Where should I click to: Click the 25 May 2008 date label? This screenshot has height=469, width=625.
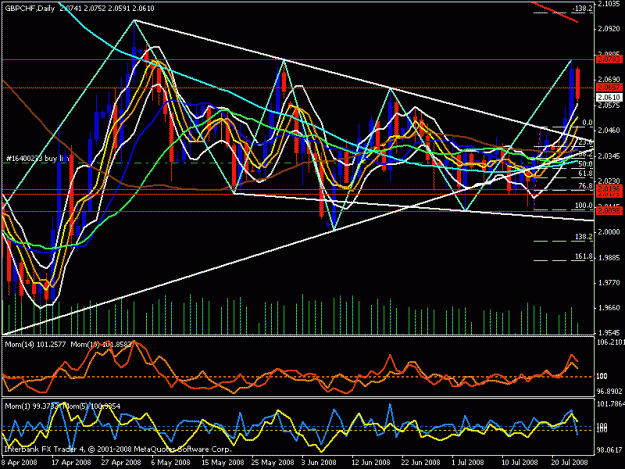pos(273,463)
